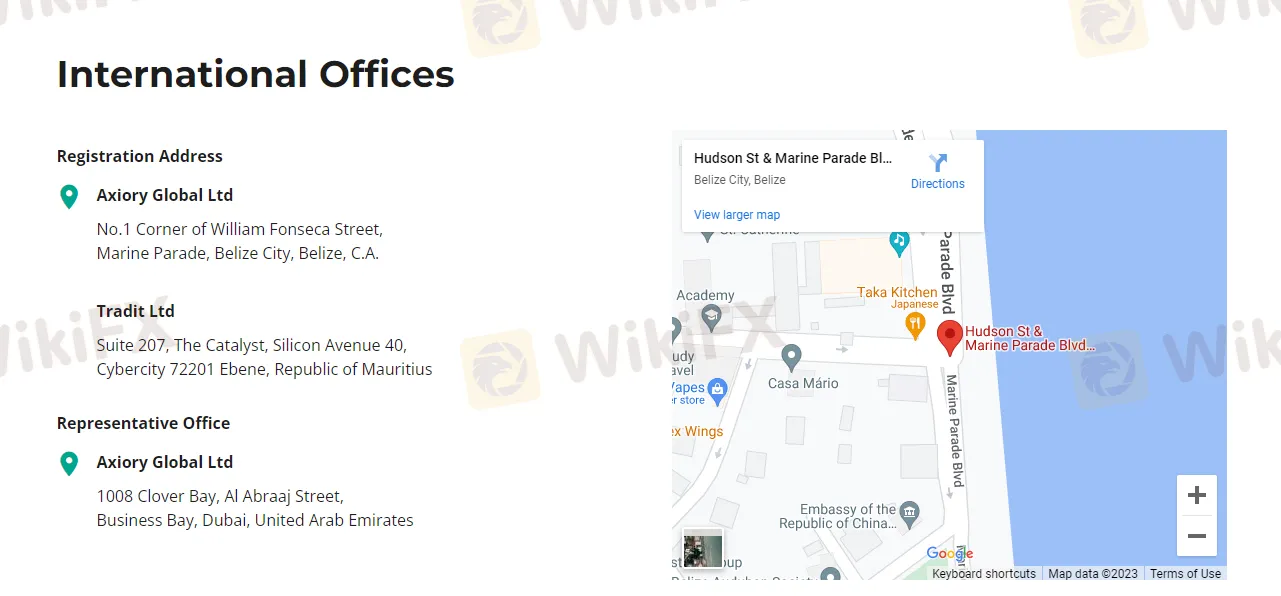Click Axiory Global Ltd under Representative Office

click(165, 462)
